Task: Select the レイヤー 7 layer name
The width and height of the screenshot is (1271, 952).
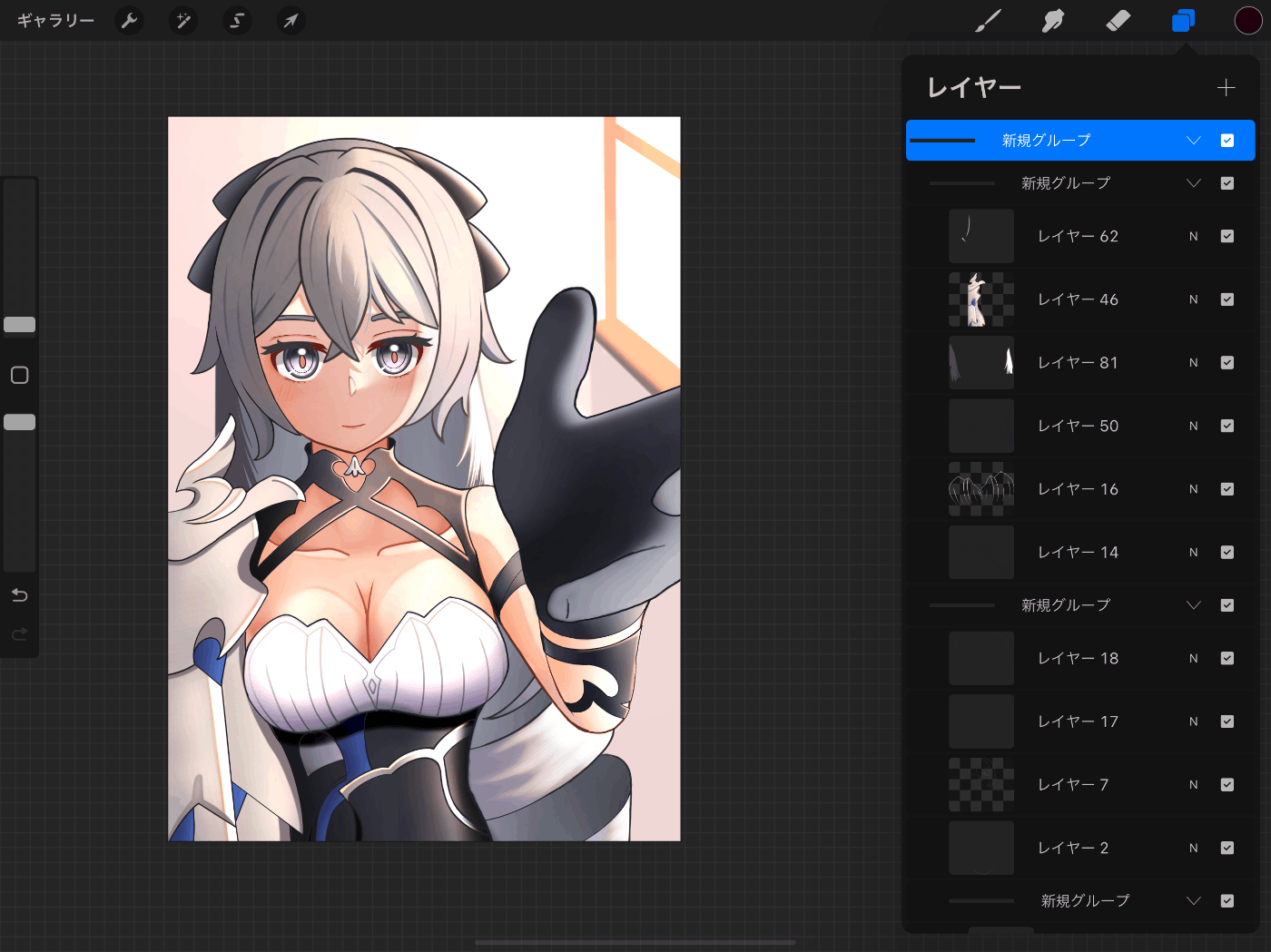Action: [x=1074, y=785]
